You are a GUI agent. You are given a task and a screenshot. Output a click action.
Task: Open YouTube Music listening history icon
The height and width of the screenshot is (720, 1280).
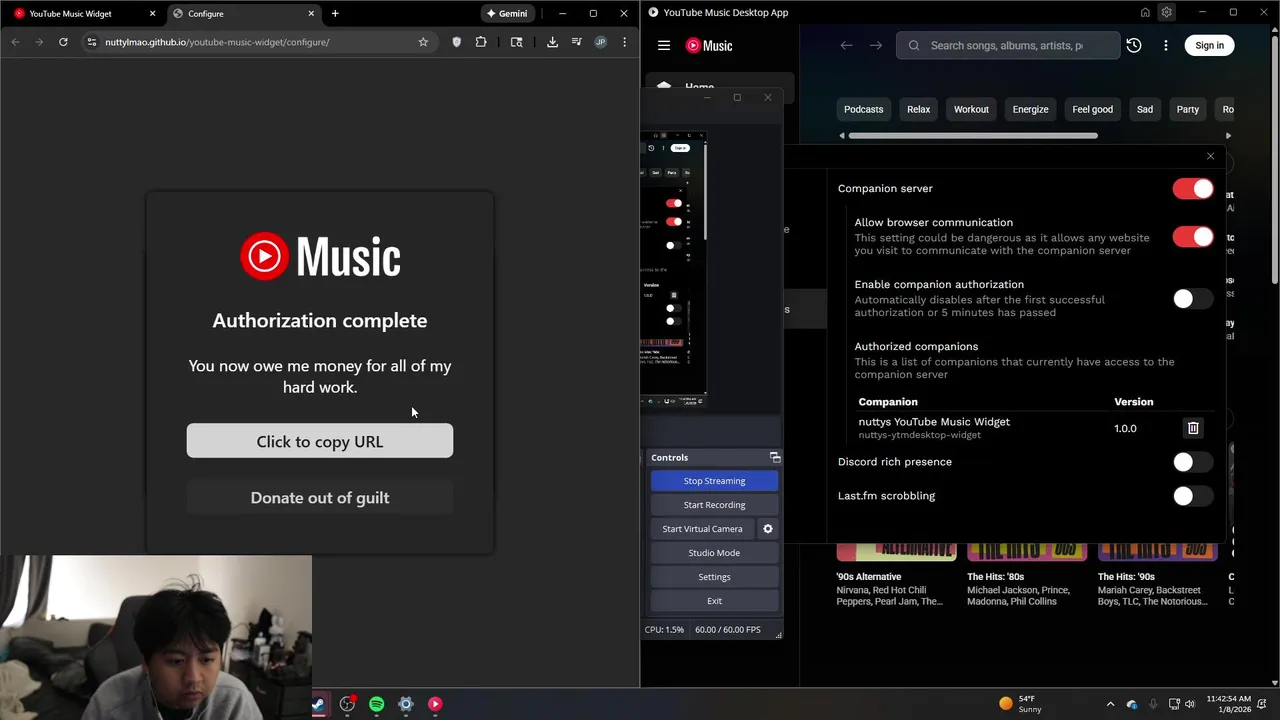pyautogui.click(x=1134, y=45)
